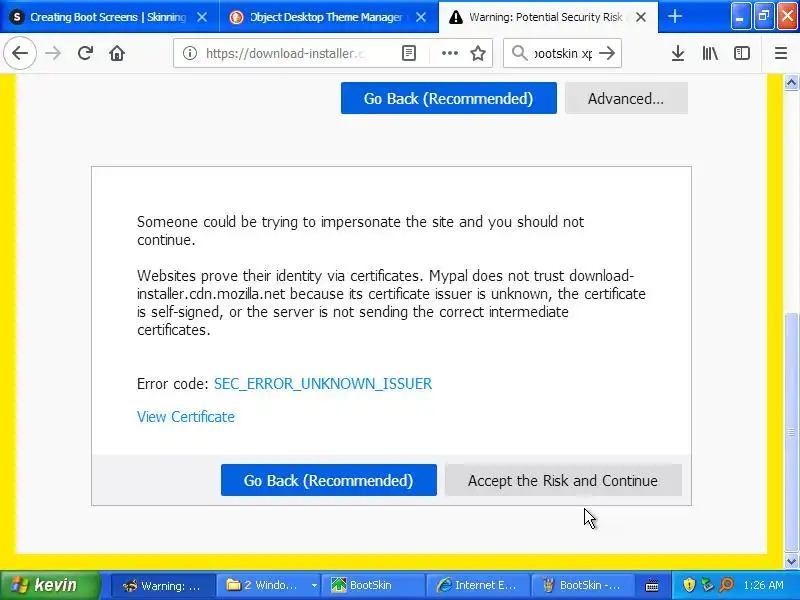Open a new tab with the plus button
The height and width of the screenshot is (600, 800).
tap(675, 16)
